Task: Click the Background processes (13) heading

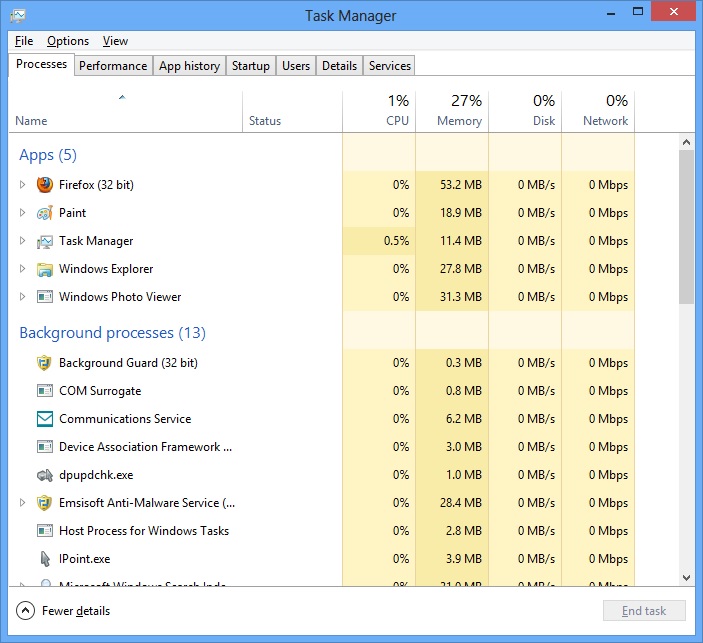Action: [x=113, y=333]
